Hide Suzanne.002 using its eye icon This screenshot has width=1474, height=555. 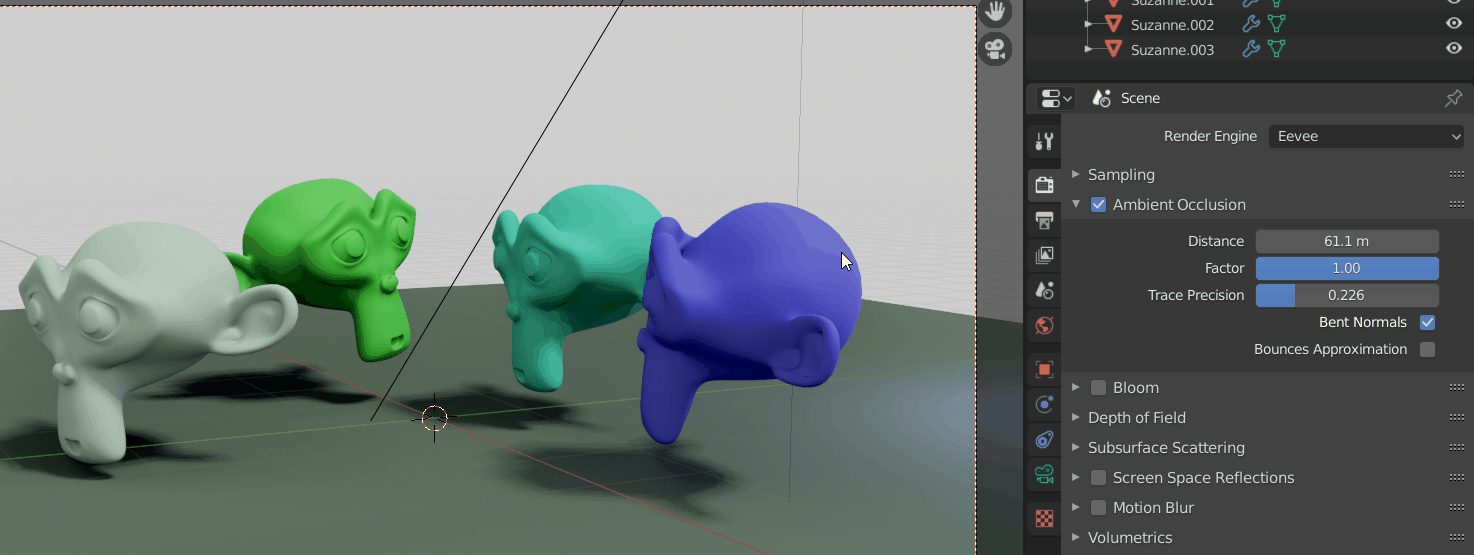click(1454, 25)
